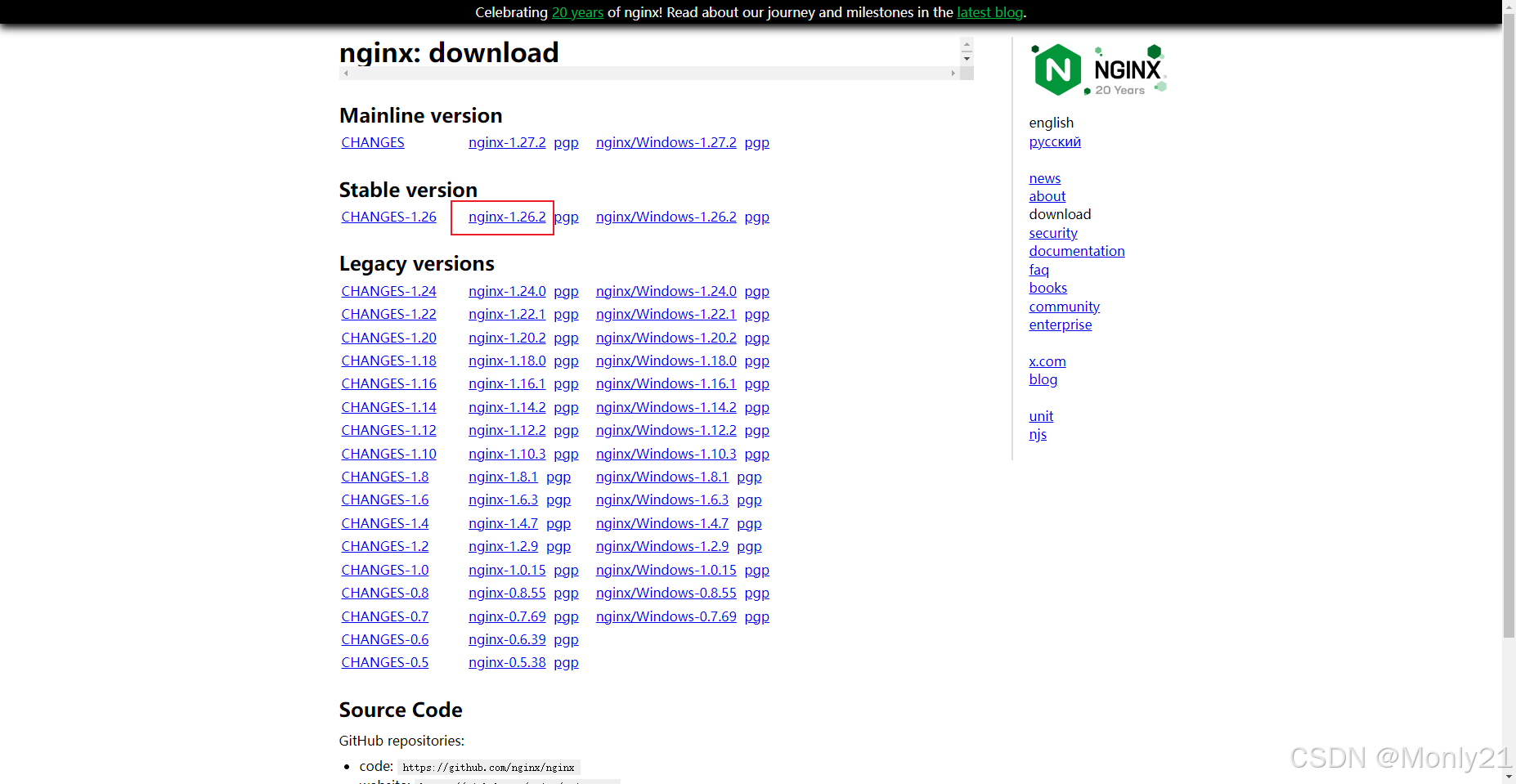Download nginx/Windows-1.27.2 build
1516x784 pixels.
[666, 142]
